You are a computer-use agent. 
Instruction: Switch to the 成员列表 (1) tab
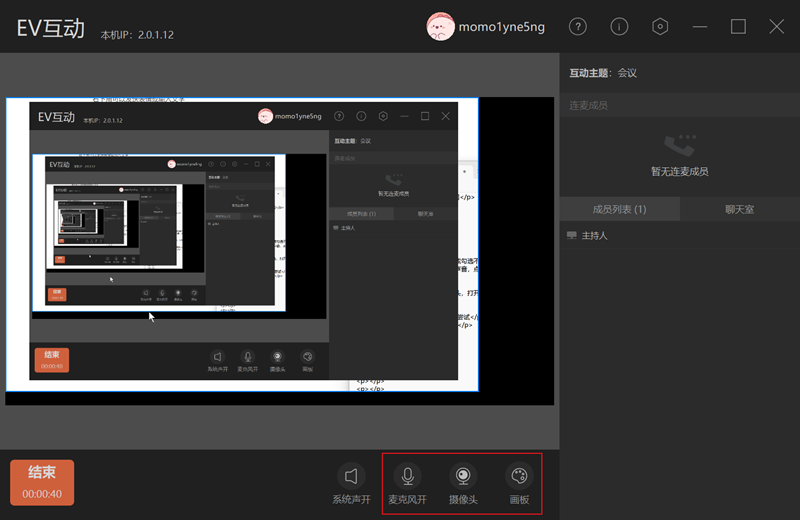point(619,209)
